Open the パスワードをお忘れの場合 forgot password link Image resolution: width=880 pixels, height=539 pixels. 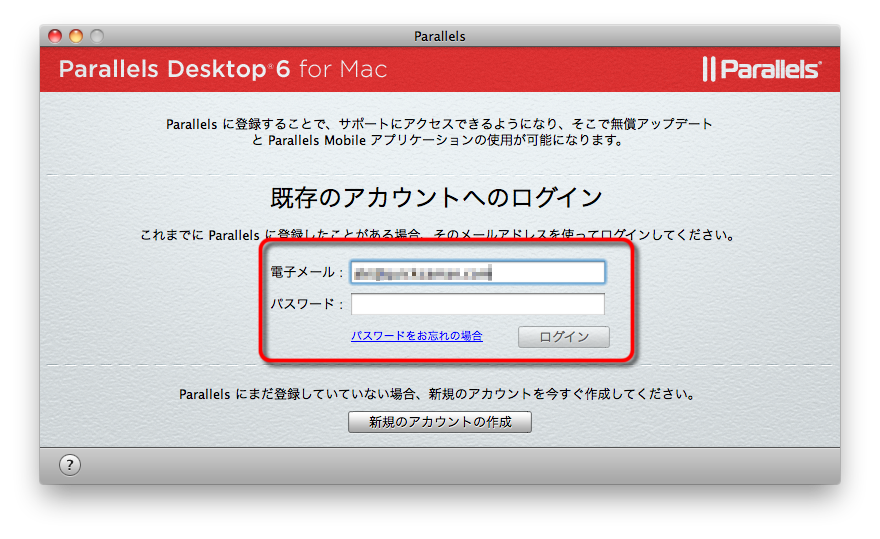coord(416,336)
